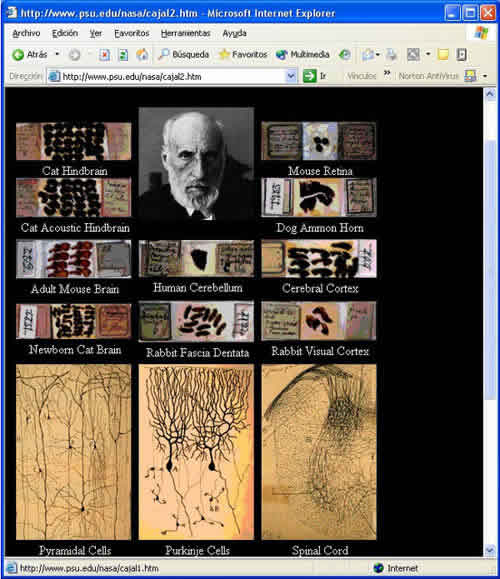The height and width of the screenshot is (579, 500).
Task: Click the Mail icon
Action: point(368,55)
